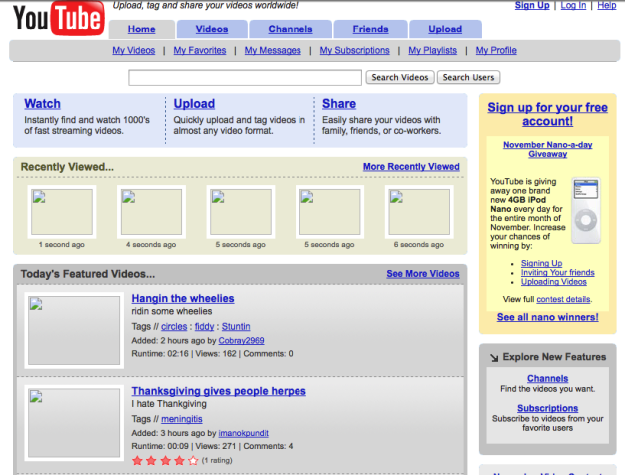Click the See all nano winners link
This screenshot has width=625, height=475.
[547, 317]
